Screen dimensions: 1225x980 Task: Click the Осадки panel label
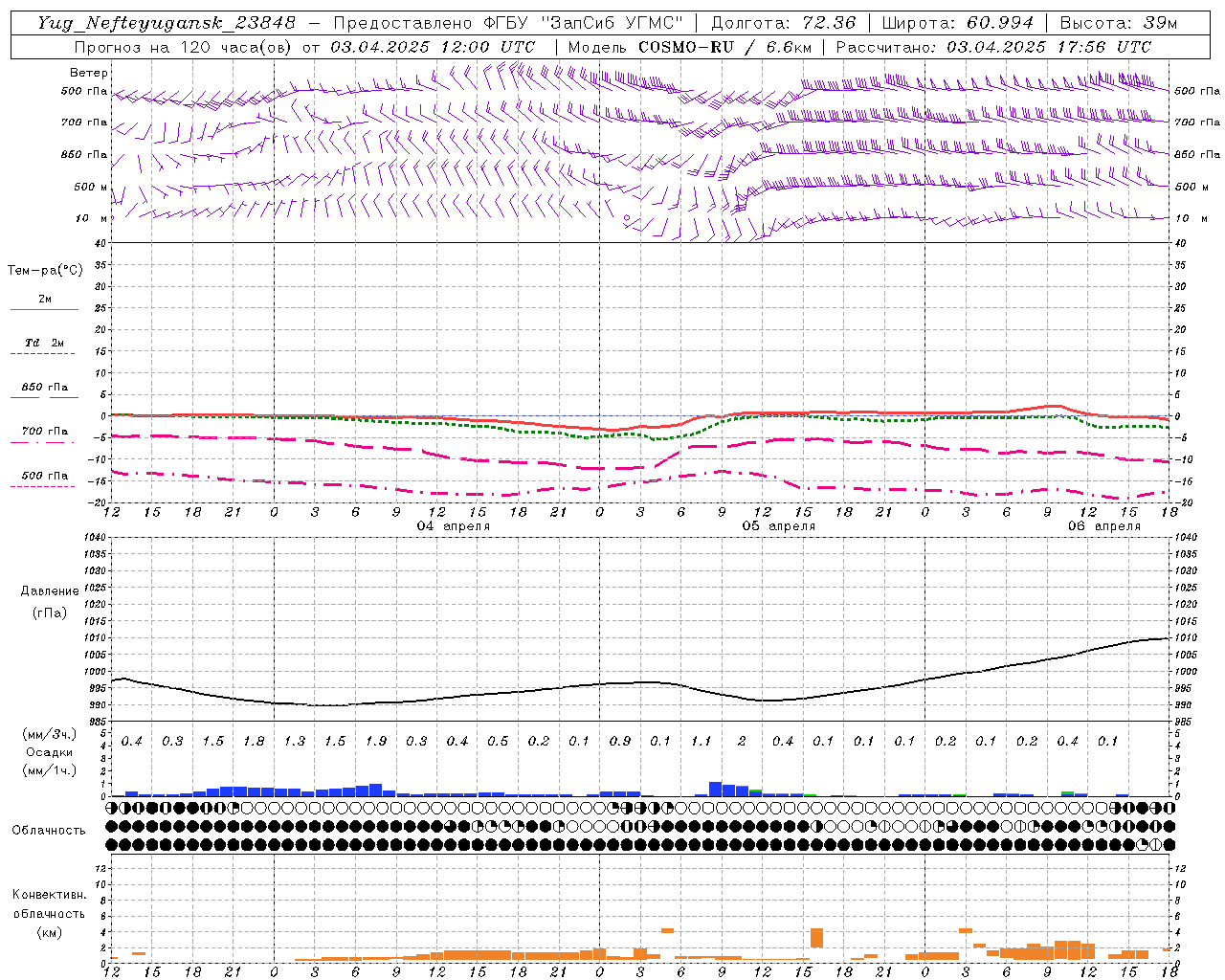point(50,752)
